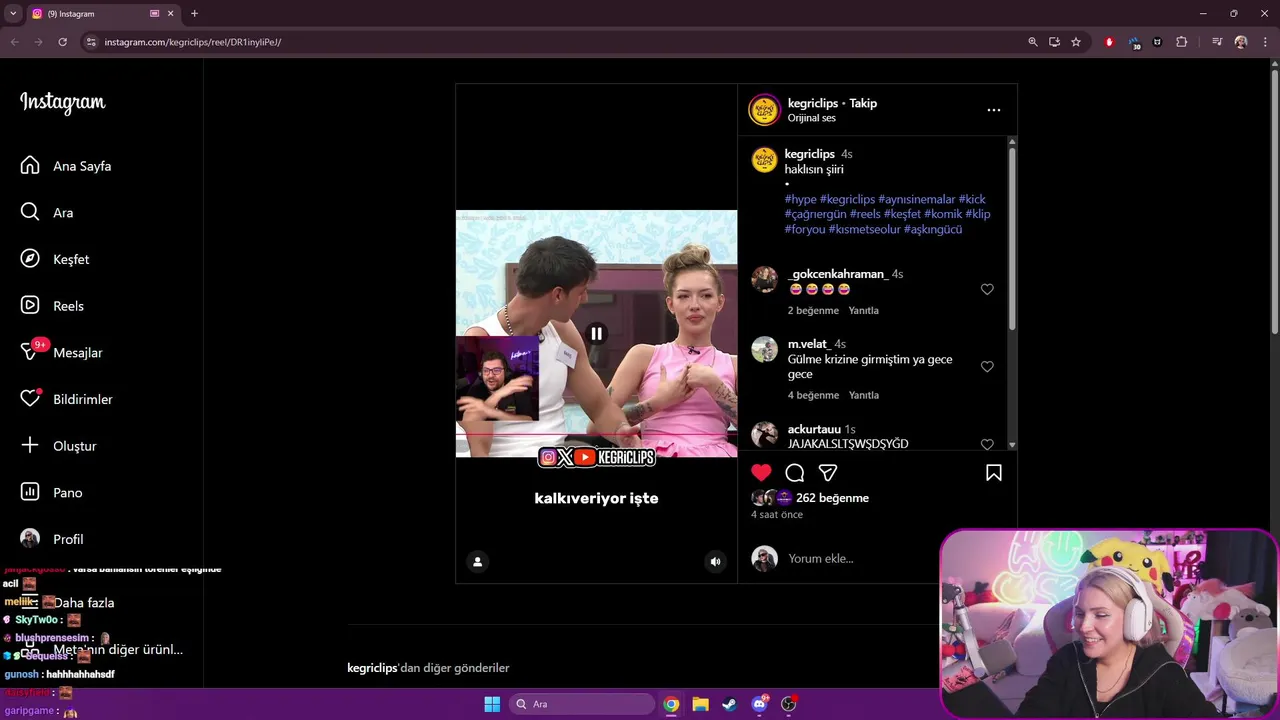The width and height of the screenshot is (1280, 720).
Task: Open the three-dot post options menu
Action: point(993,110)
